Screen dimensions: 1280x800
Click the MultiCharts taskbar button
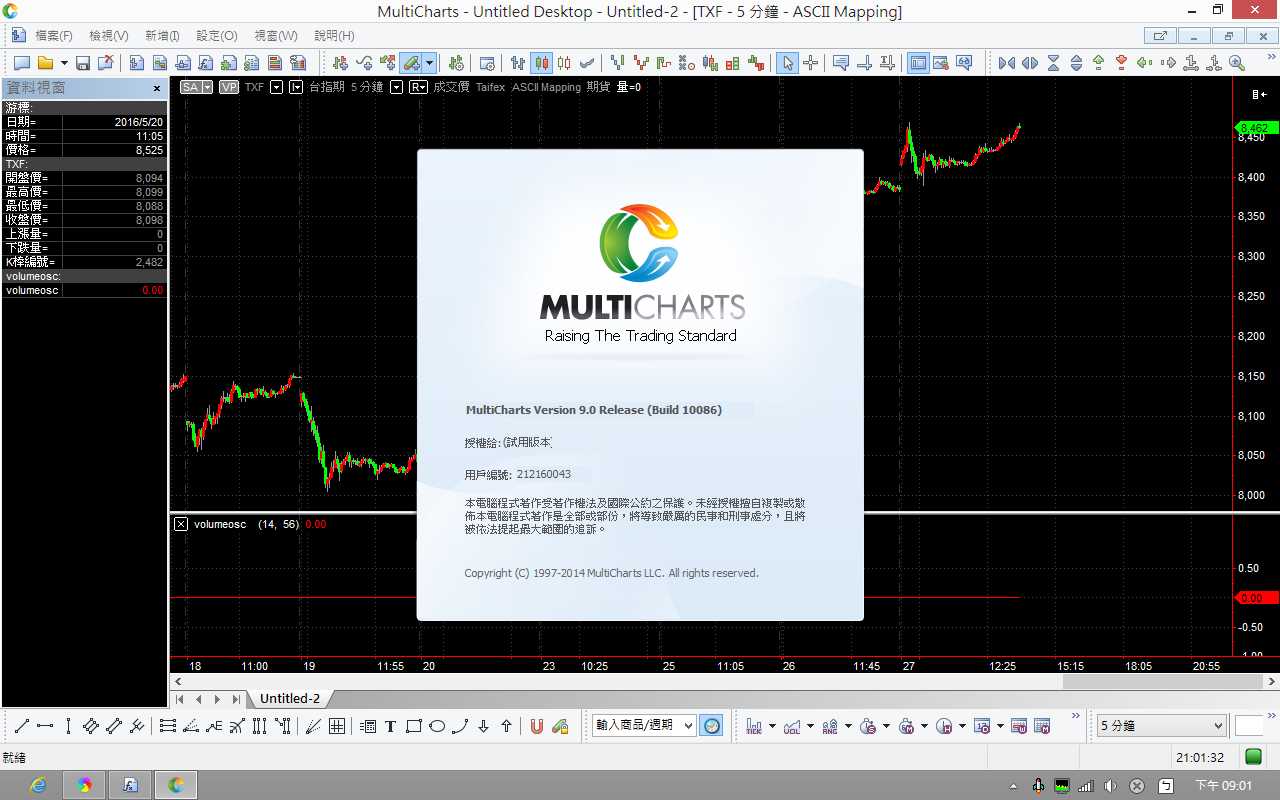pos(176,785)
